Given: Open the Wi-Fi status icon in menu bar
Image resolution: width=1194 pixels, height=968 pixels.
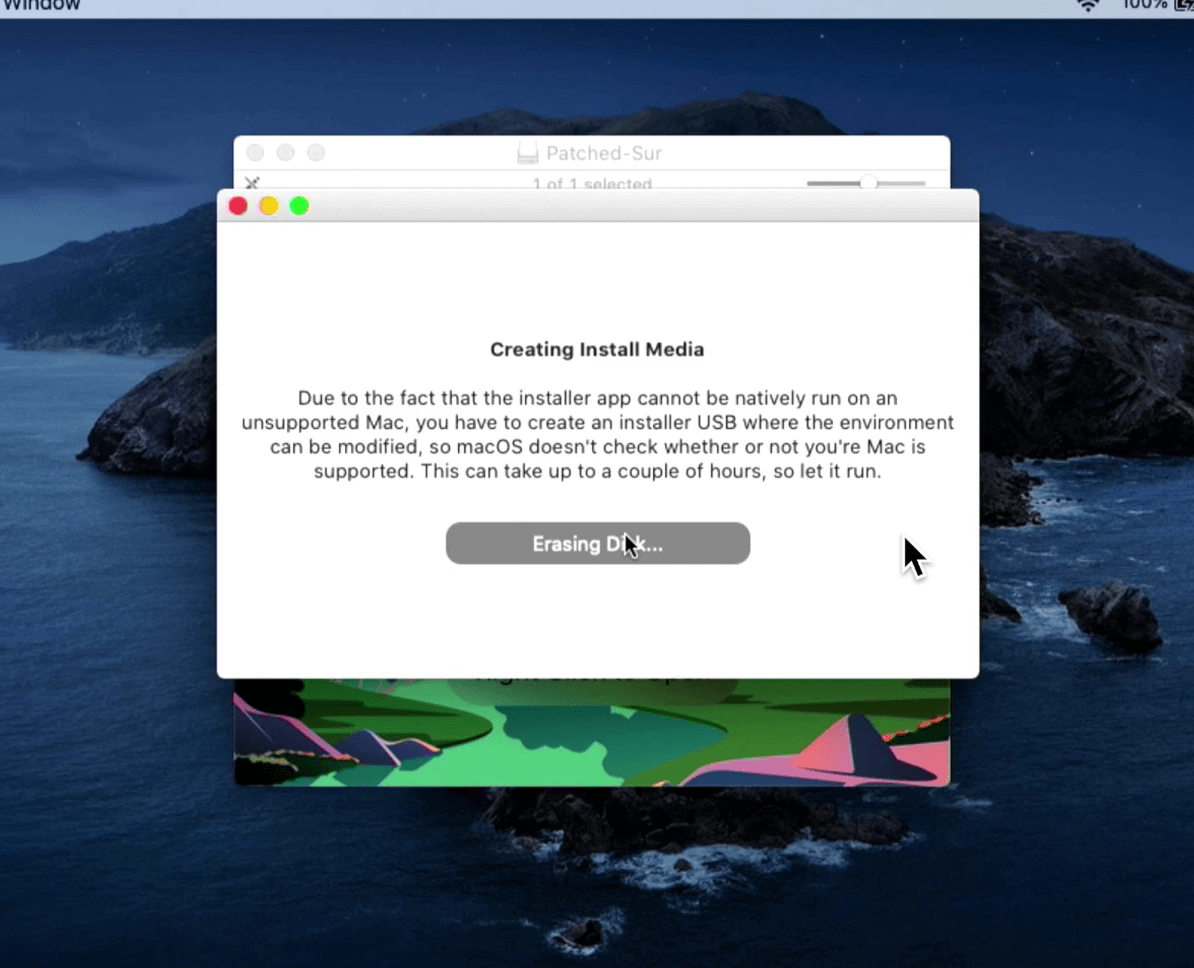Looking at the screenshot, I should [1088, 5].
